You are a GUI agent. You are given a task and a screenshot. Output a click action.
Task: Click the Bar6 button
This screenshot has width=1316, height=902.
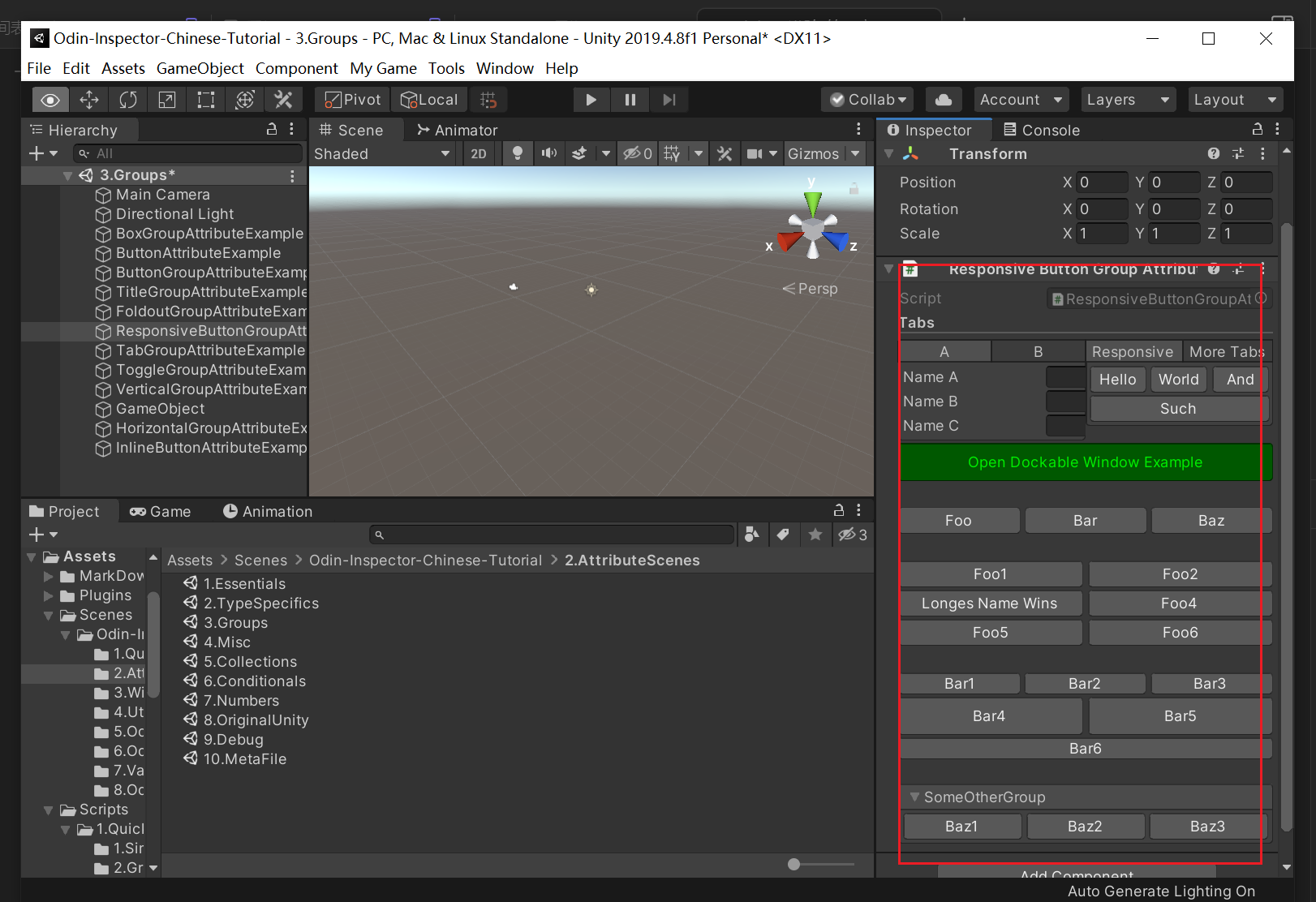(x=1085, y=748)
